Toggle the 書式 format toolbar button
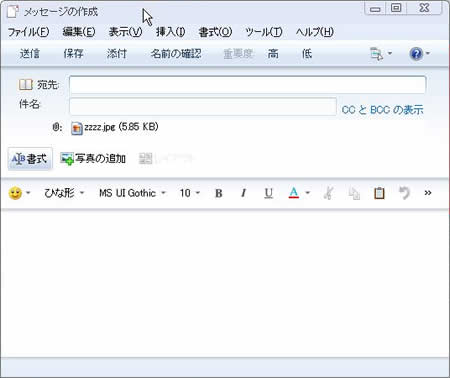This screenshot has height=378, width=450. (30, 159)
